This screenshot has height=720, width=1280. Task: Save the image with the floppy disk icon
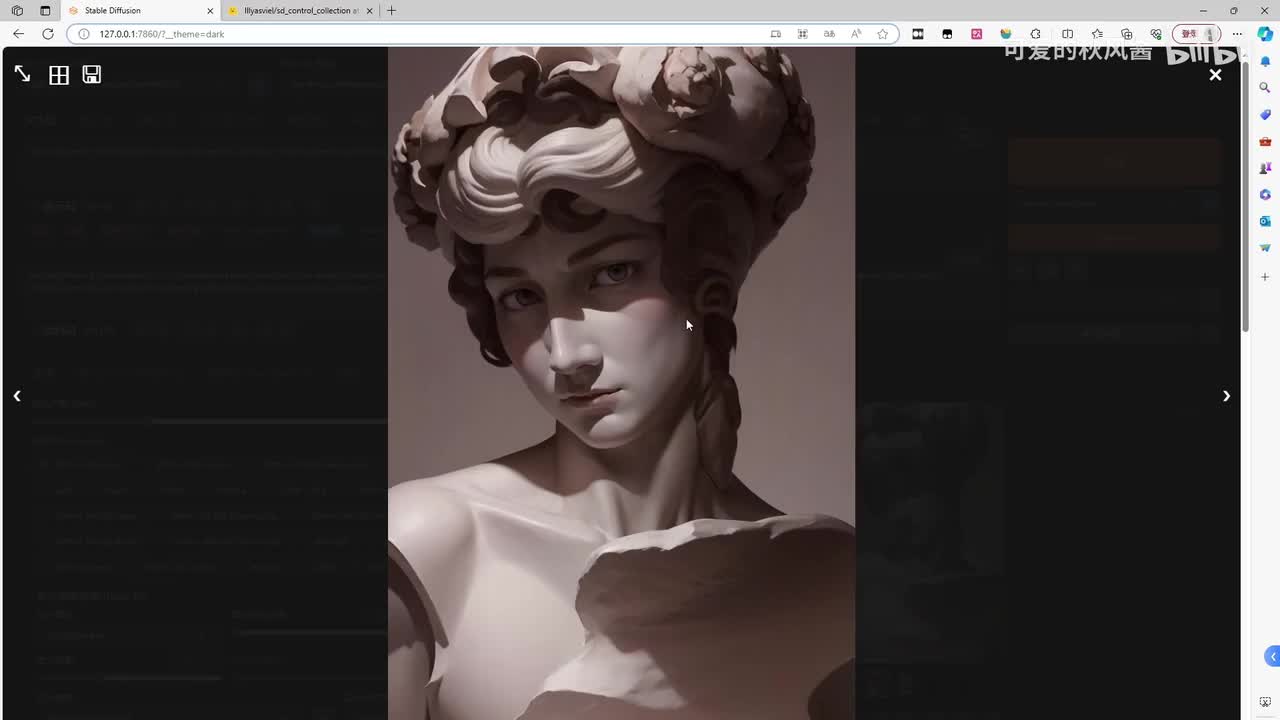[91, 74]
